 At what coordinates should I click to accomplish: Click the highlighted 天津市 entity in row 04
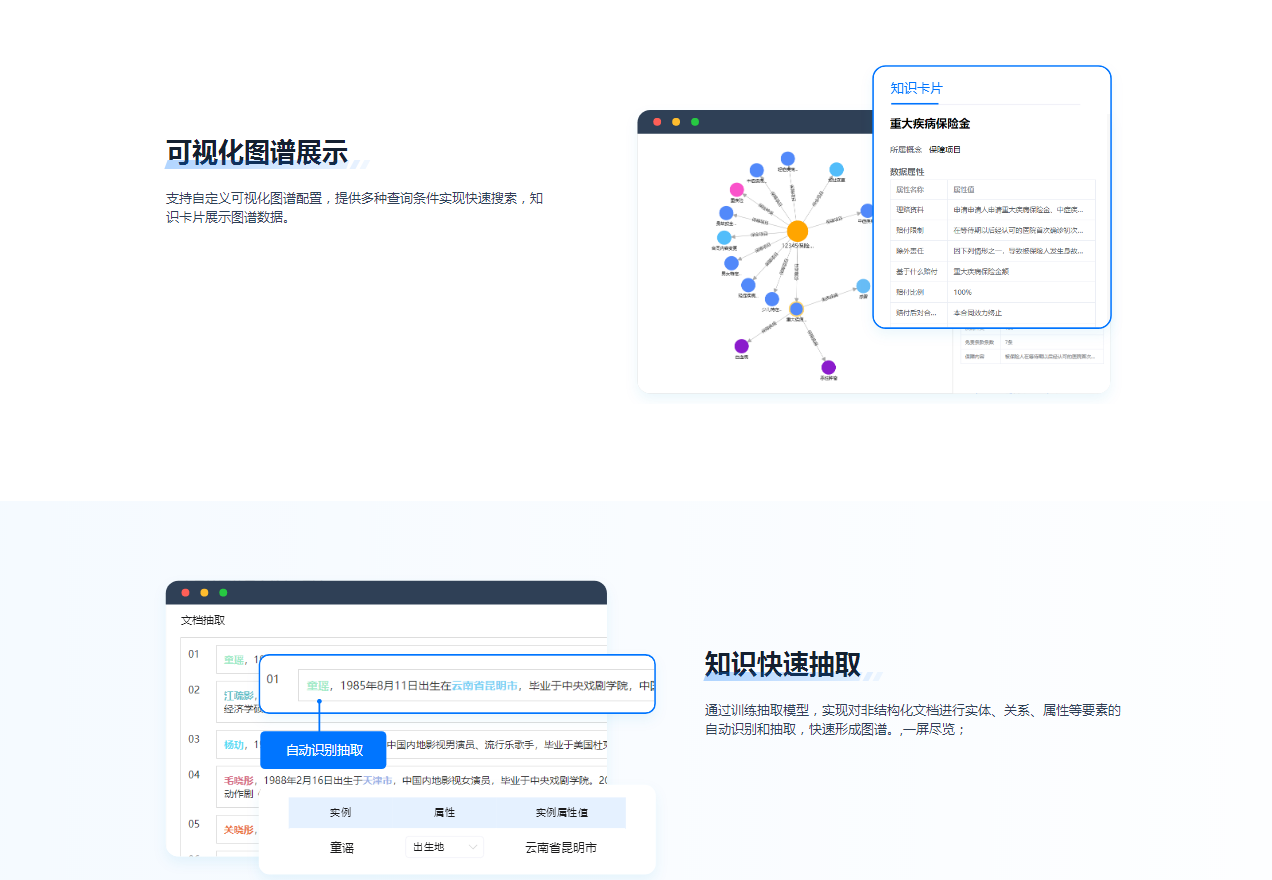(x=377, y=780)
